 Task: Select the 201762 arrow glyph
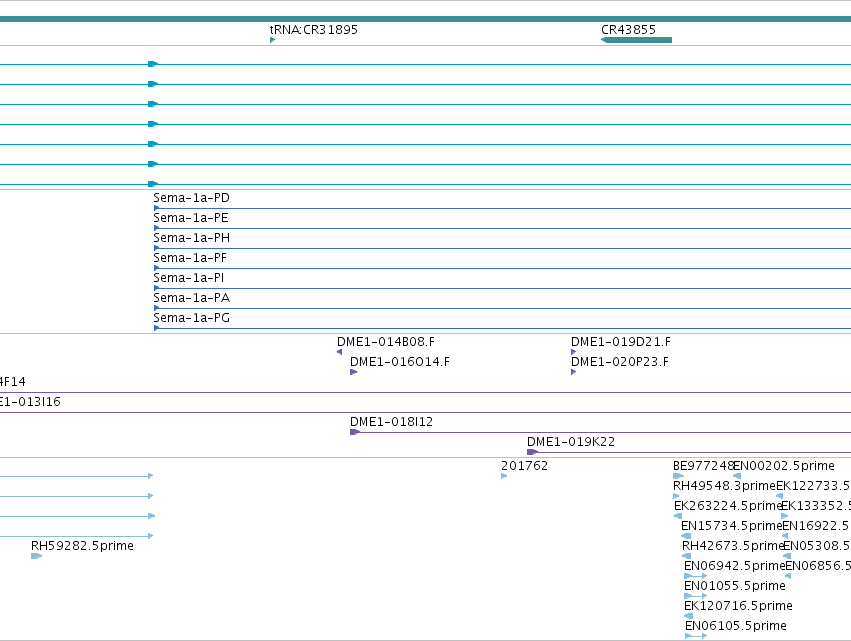[x=504, y=476]
